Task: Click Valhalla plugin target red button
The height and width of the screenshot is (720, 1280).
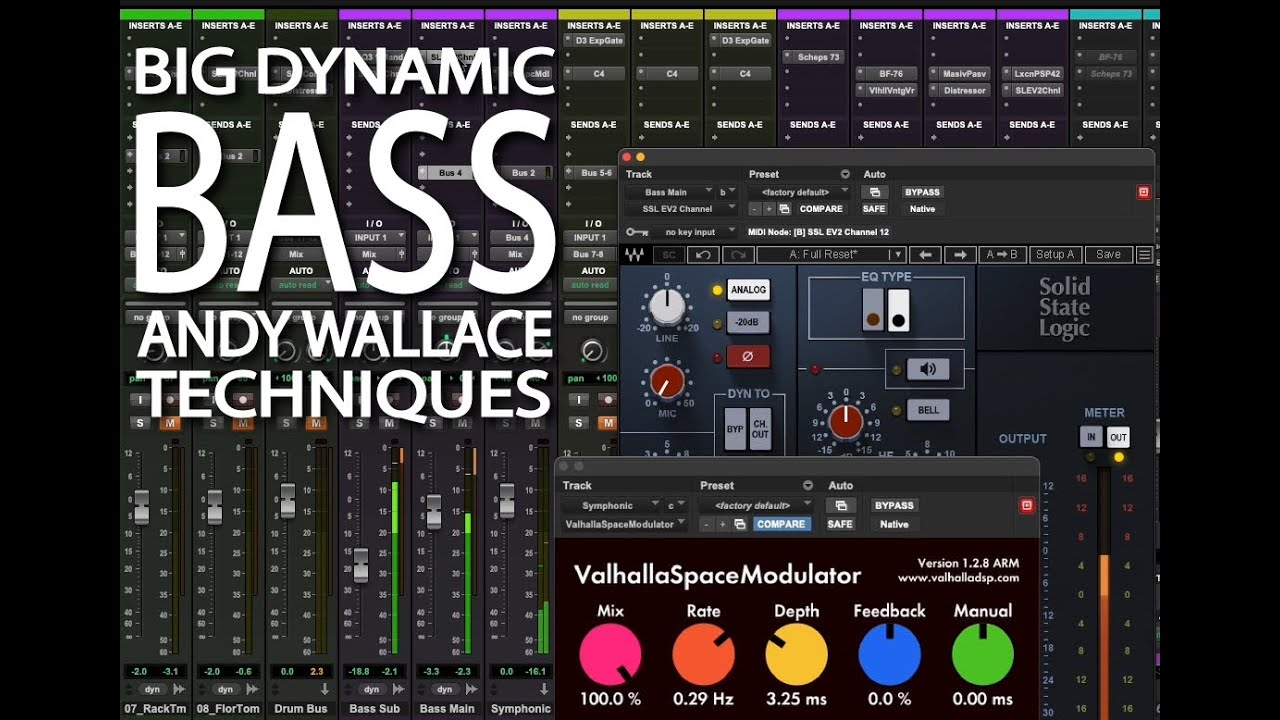Action: click(x=1026, y=506)
